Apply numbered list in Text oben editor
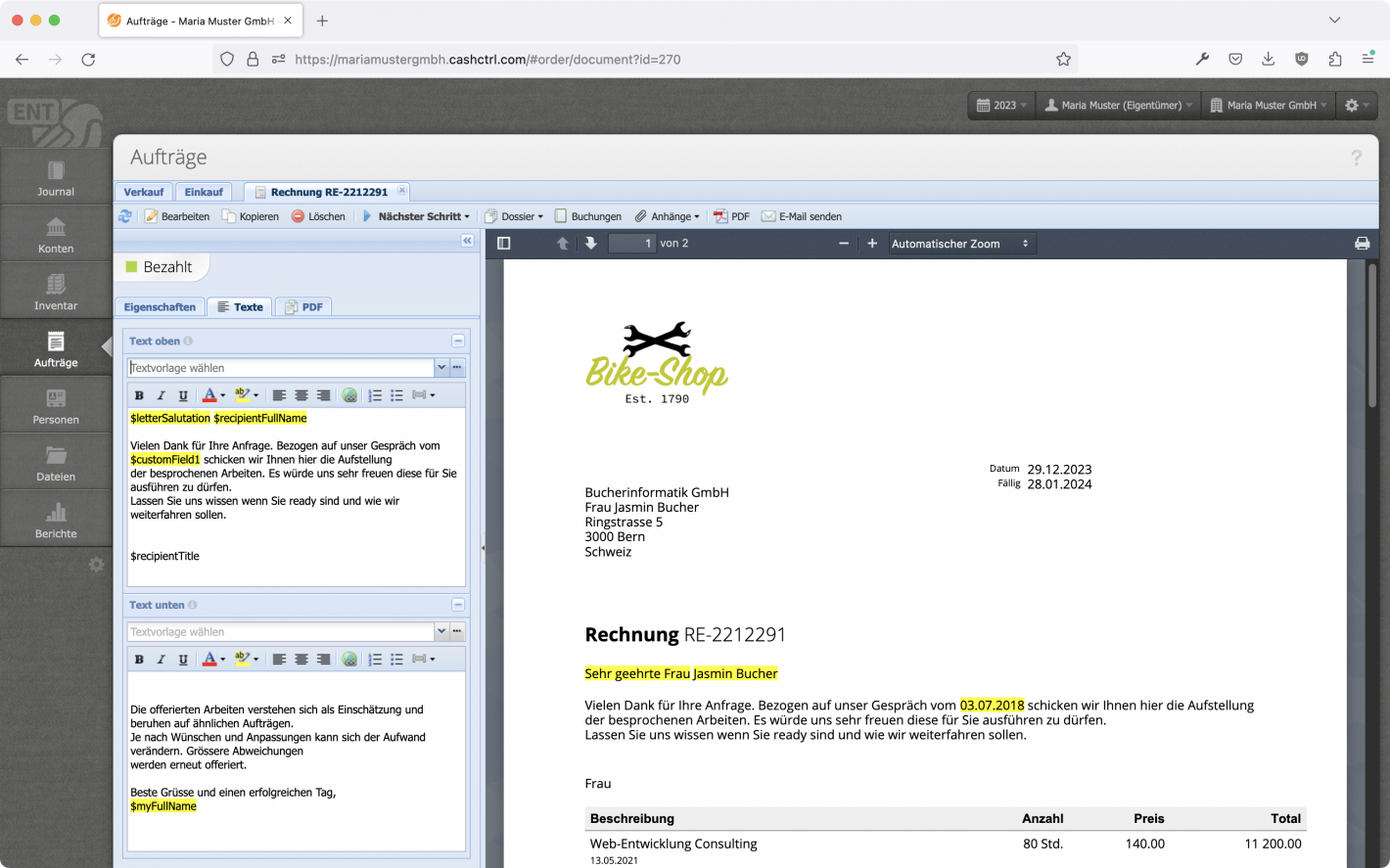Screen dimensions: 1390x868 click(x=375, y=394)
